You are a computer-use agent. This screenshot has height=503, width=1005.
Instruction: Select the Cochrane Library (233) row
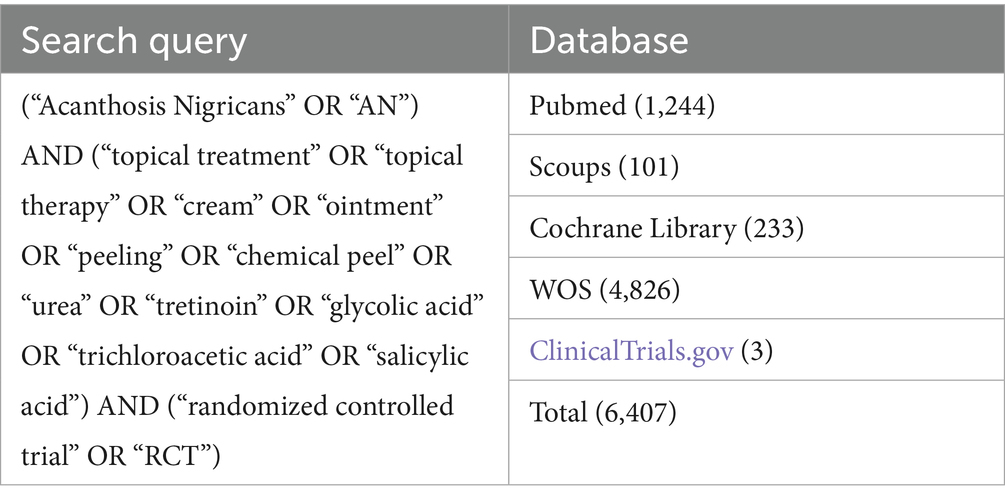pyautogui.click(x=667, y=229)
